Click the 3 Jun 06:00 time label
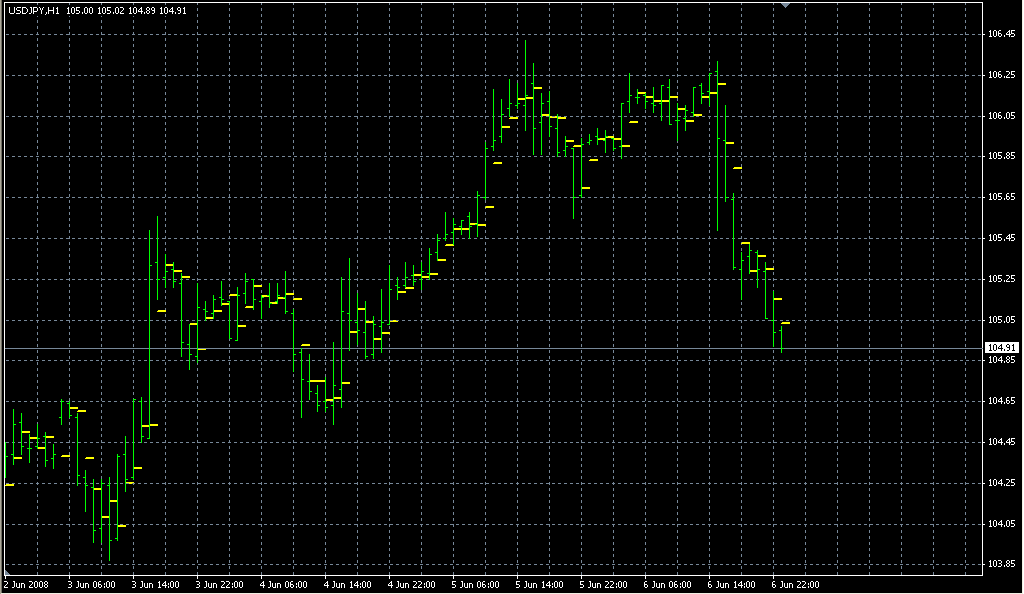The height and width of the screenshot is (594, 1024). tap(91, 585)
